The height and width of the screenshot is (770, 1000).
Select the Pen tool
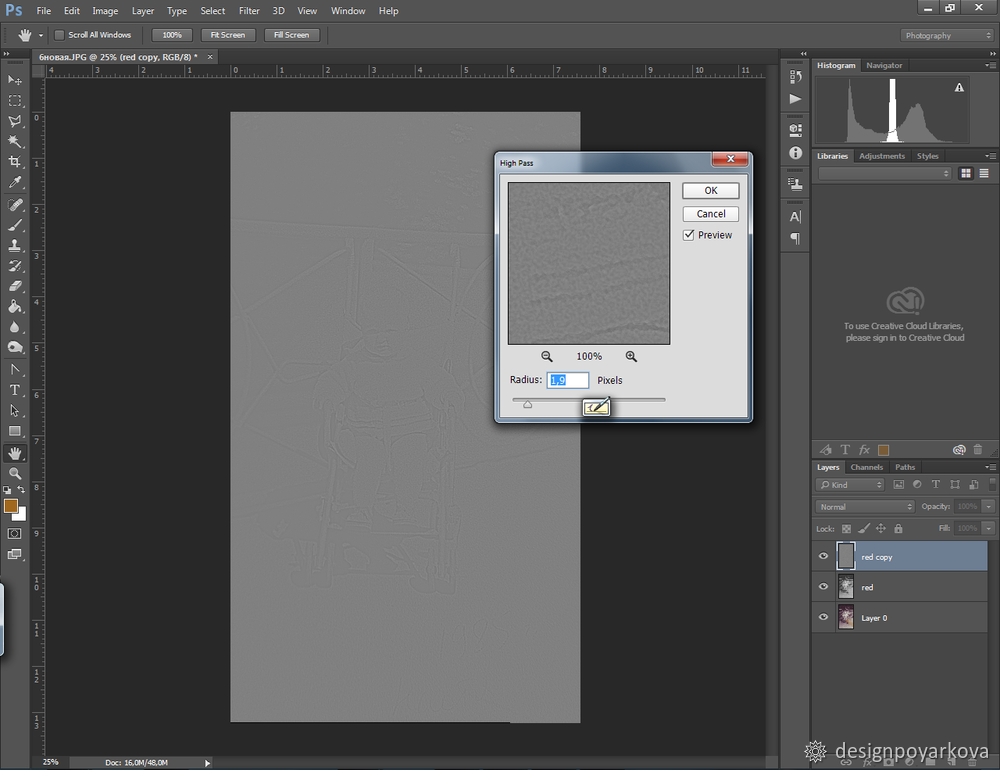pyautogui.click(x=15, y=369)
